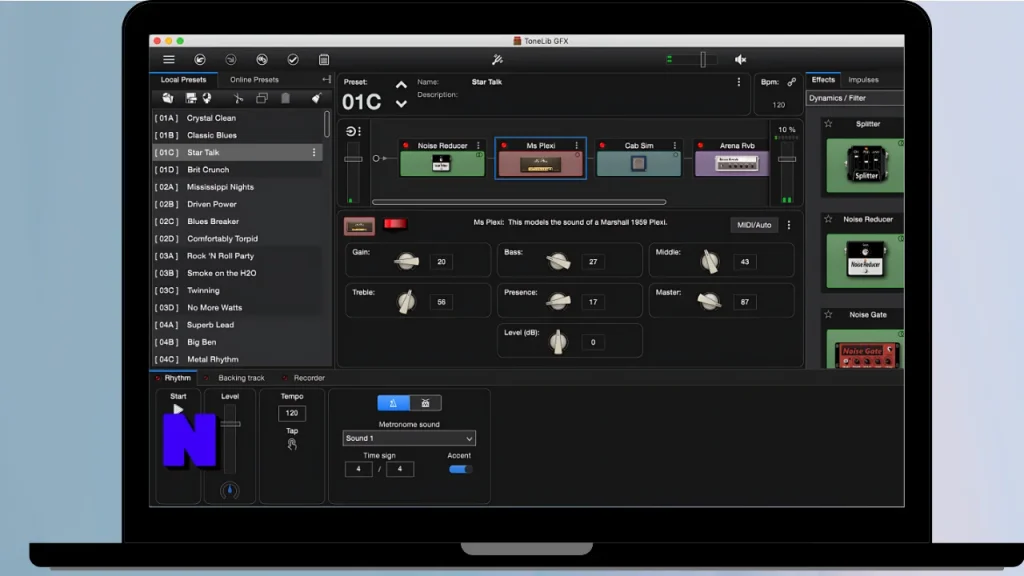Start rhythm with play button
The height and width of the screenshot is (576, 1024).
(x=178, y=409)
